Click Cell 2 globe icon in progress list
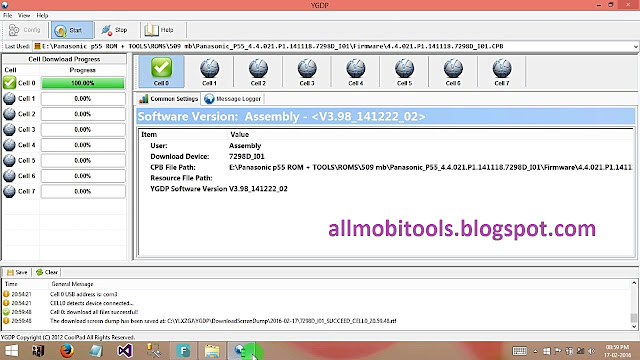 [9, 114]
